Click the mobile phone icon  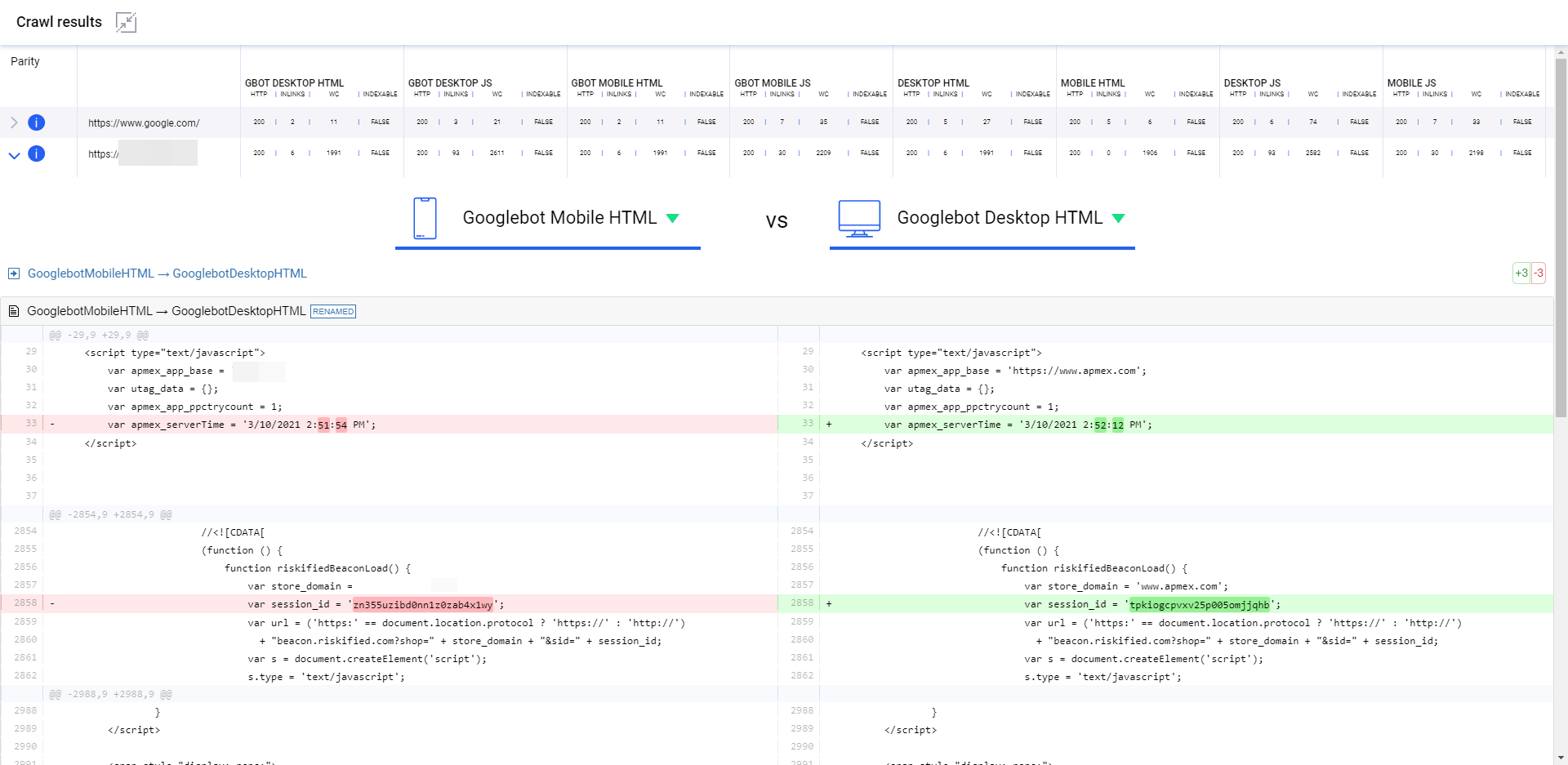point(425,218)
